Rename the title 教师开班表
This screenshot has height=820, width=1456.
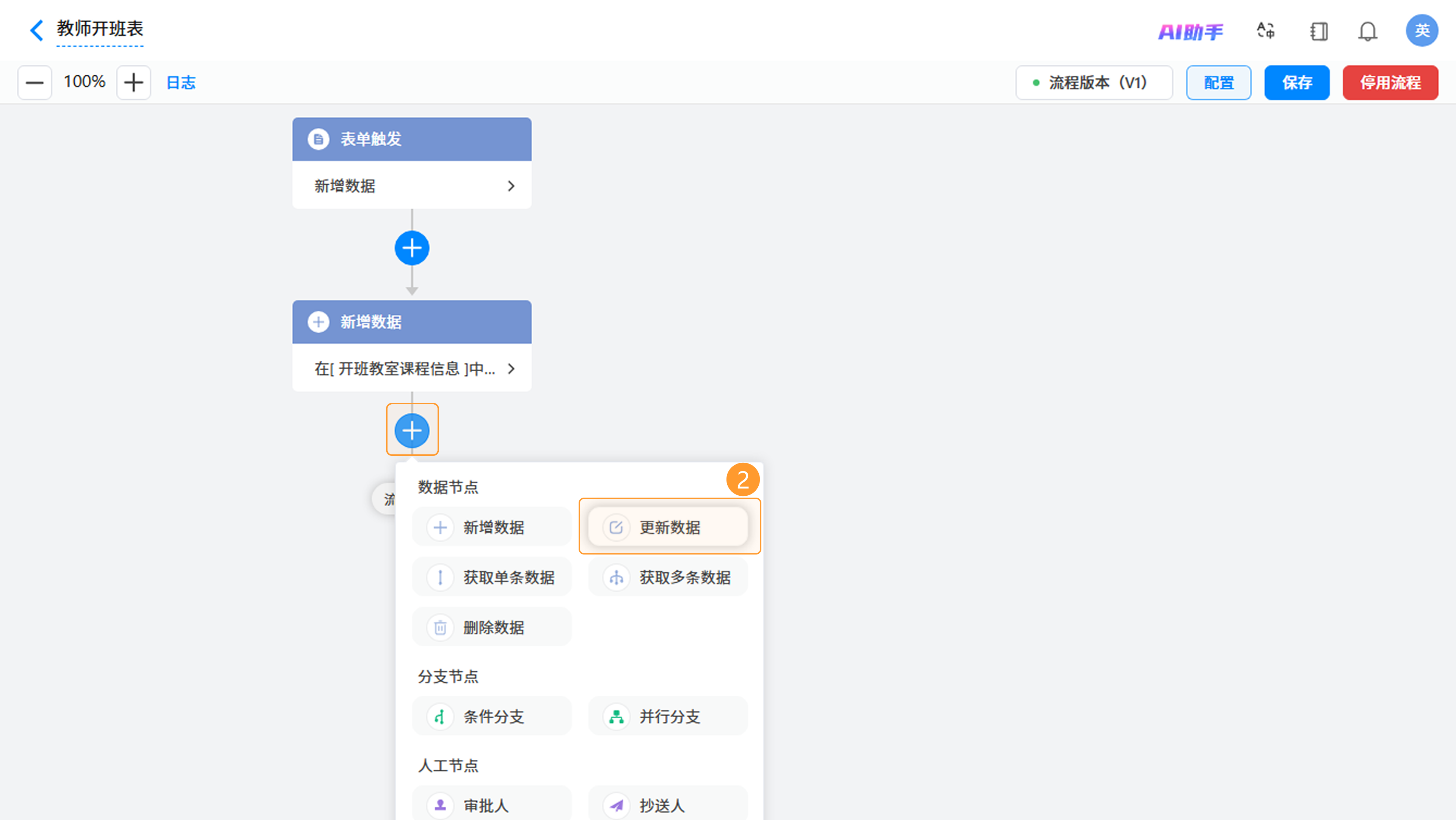tap(100, 29)
